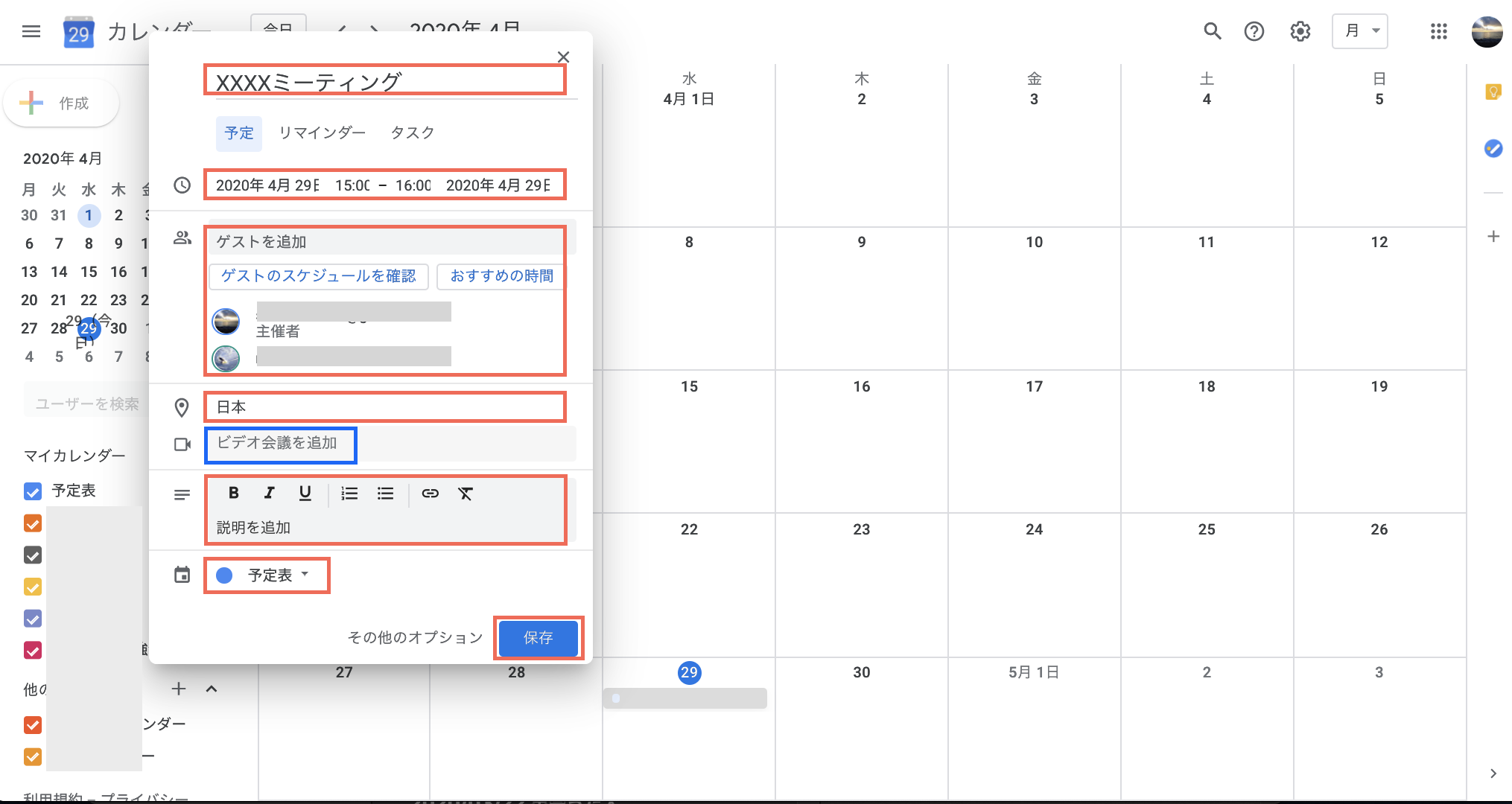Open the 月 view dropdown
Image resolution: width=1512 pixels, height=804 pixels.
click(1359, 31)
